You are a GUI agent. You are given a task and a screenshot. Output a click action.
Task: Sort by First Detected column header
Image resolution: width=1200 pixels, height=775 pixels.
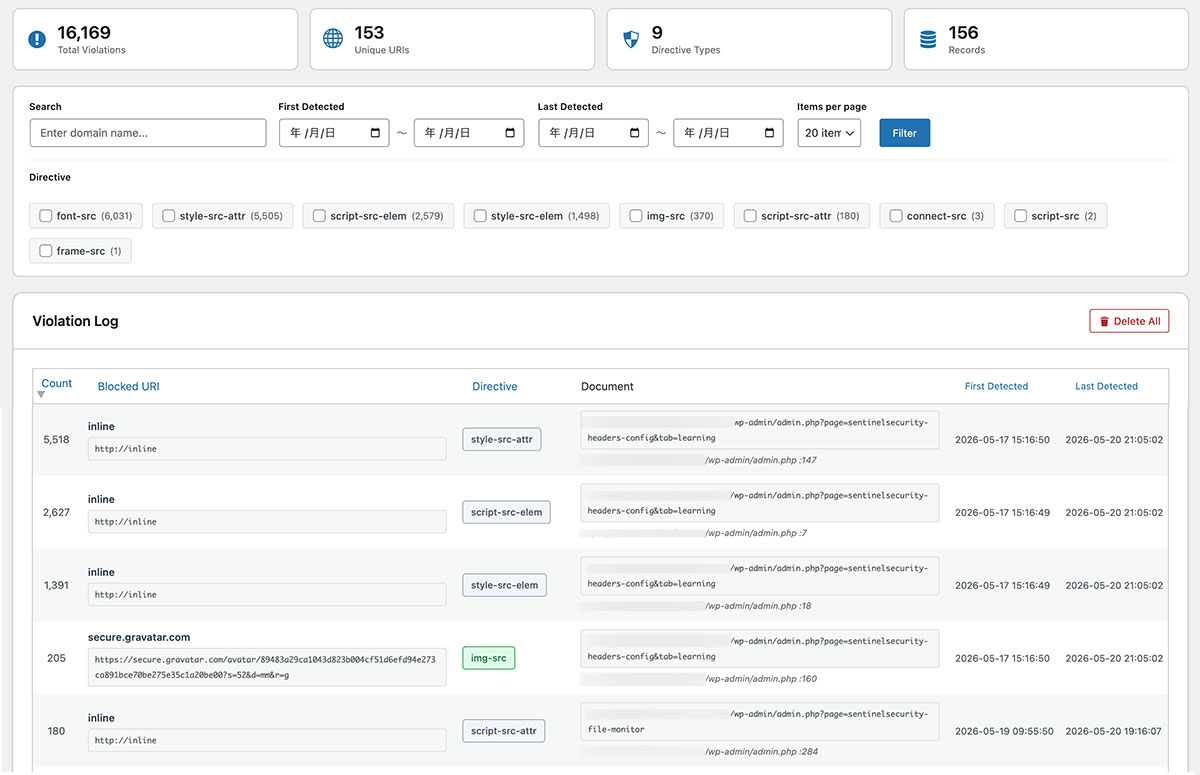[996, 387]
